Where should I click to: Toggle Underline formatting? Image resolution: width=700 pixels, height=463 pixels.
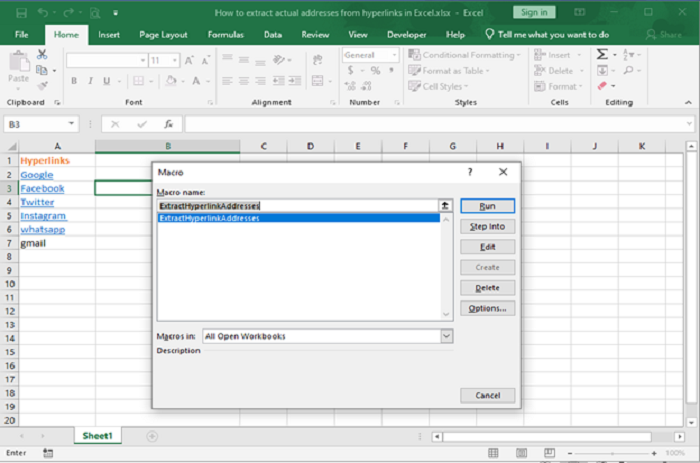pyautogui.click(x=106, y=81)
